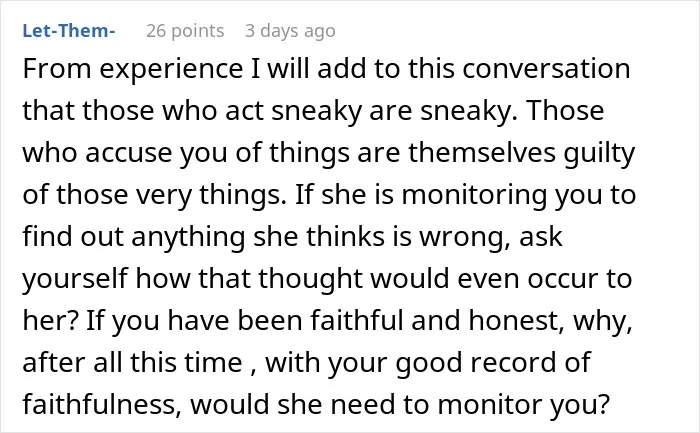
Task: Click the closing words "monitor you?"
Action: point(523,405)
